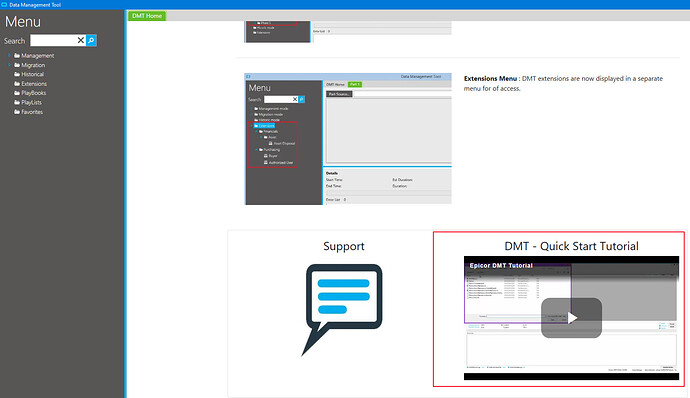Image resolution: width=690 pixels, height=398 pixels.
Task: Click the Data Management Tool title icon
Action: [4, 4]
